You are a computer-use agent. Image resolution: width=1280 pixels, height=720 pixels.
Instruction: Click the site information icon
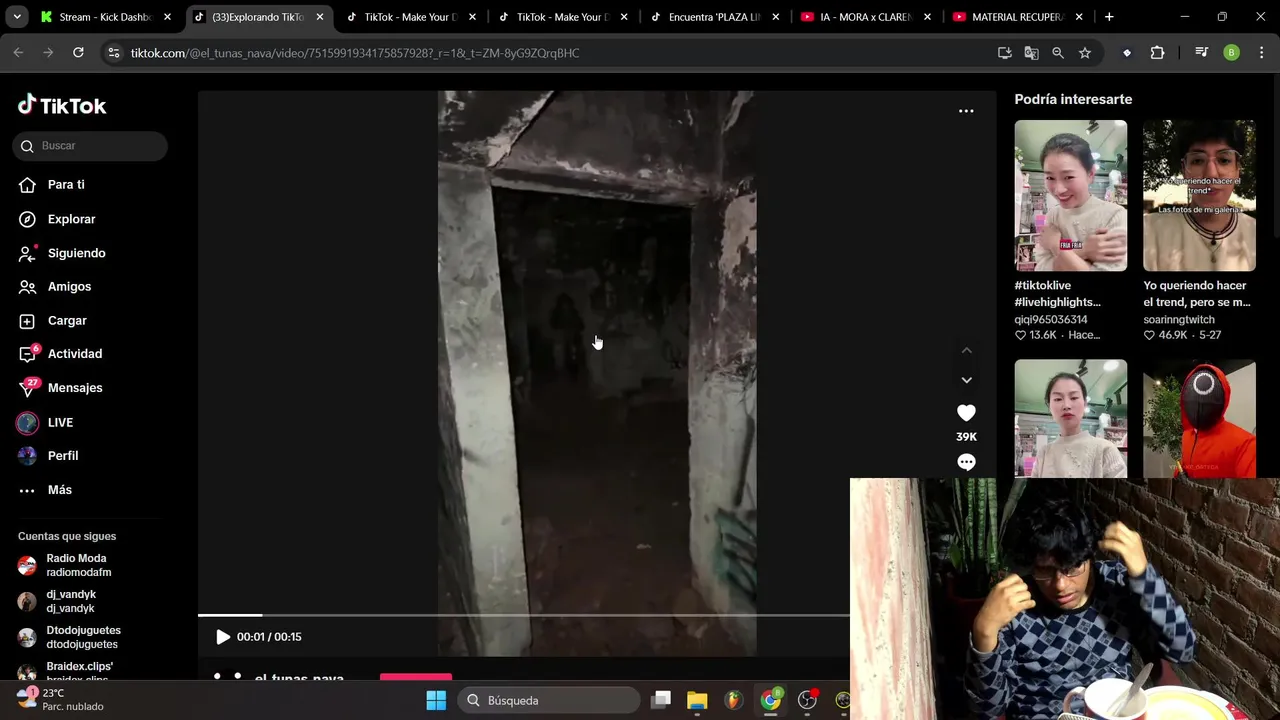point(114,53)
